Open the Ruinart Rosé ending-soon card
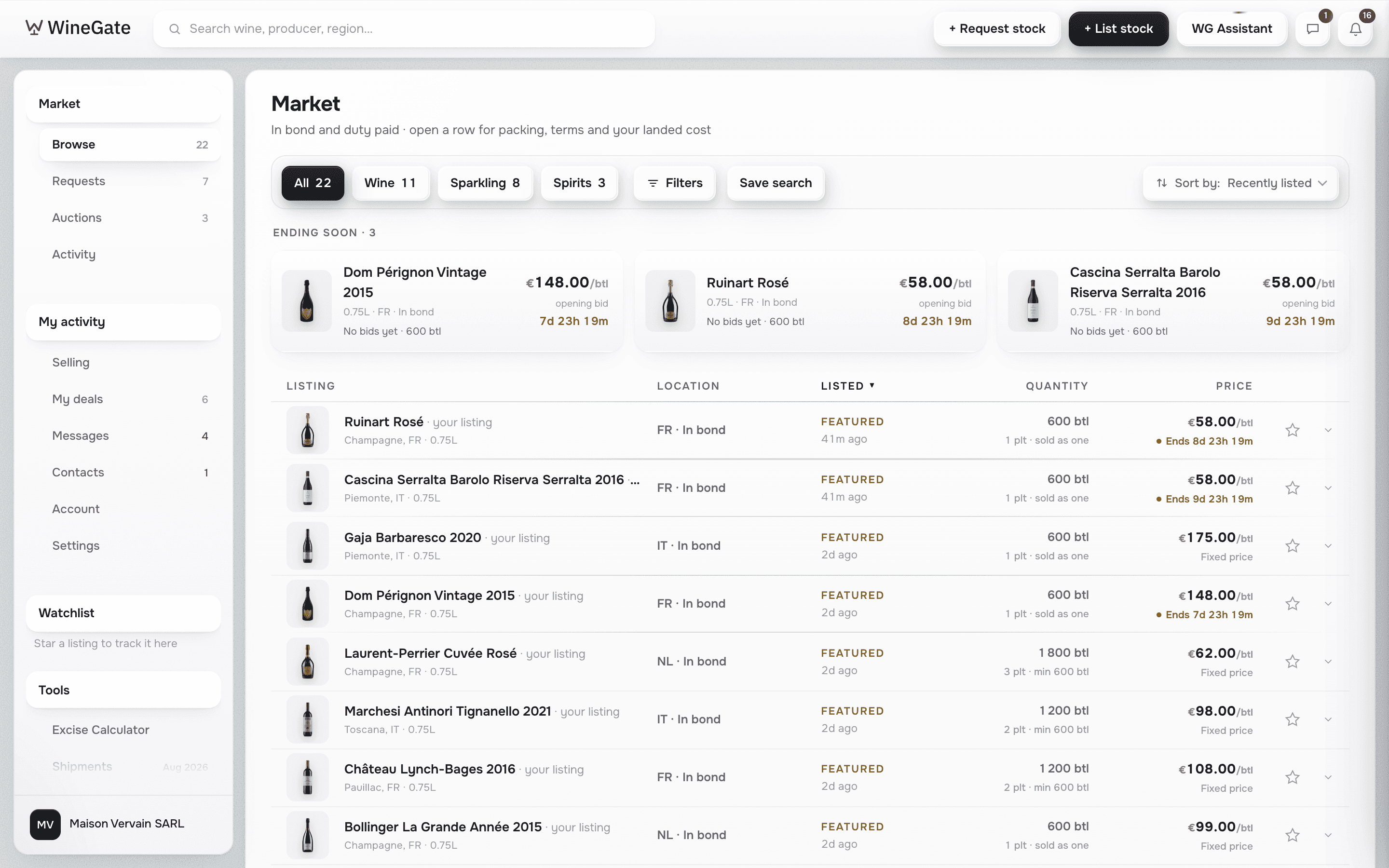The width and height of the screenshot is (1389, 868). (x=810, y=301)
